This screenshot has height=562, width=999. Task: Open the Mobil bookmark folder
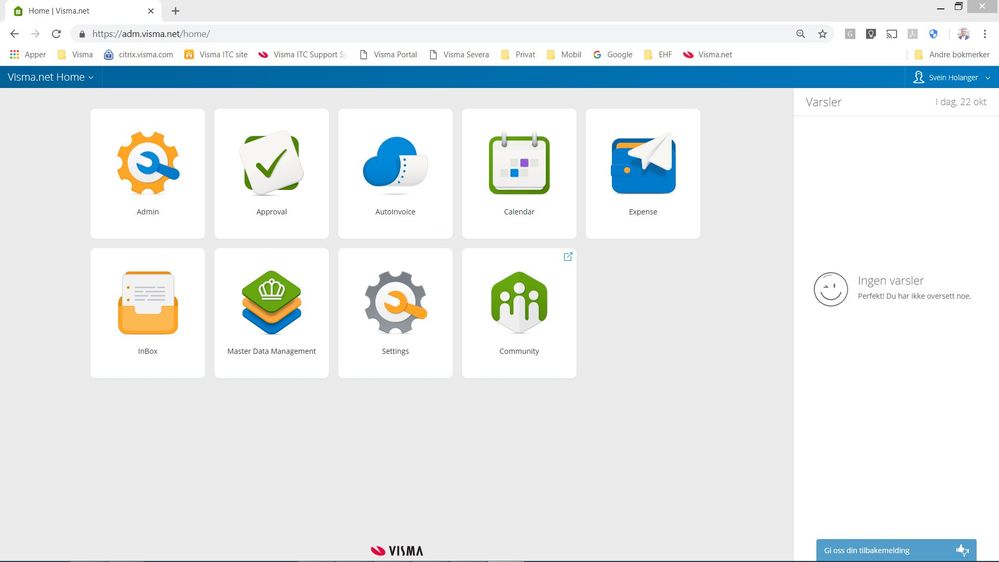(564, 55)
